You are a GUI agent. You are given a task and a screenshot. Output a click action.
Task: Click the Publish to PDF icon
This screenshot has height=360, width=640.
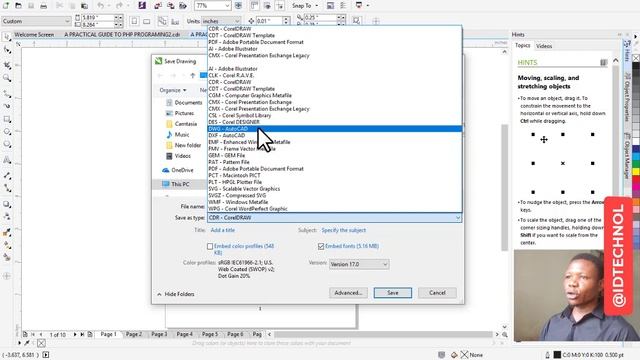(183, 6)
